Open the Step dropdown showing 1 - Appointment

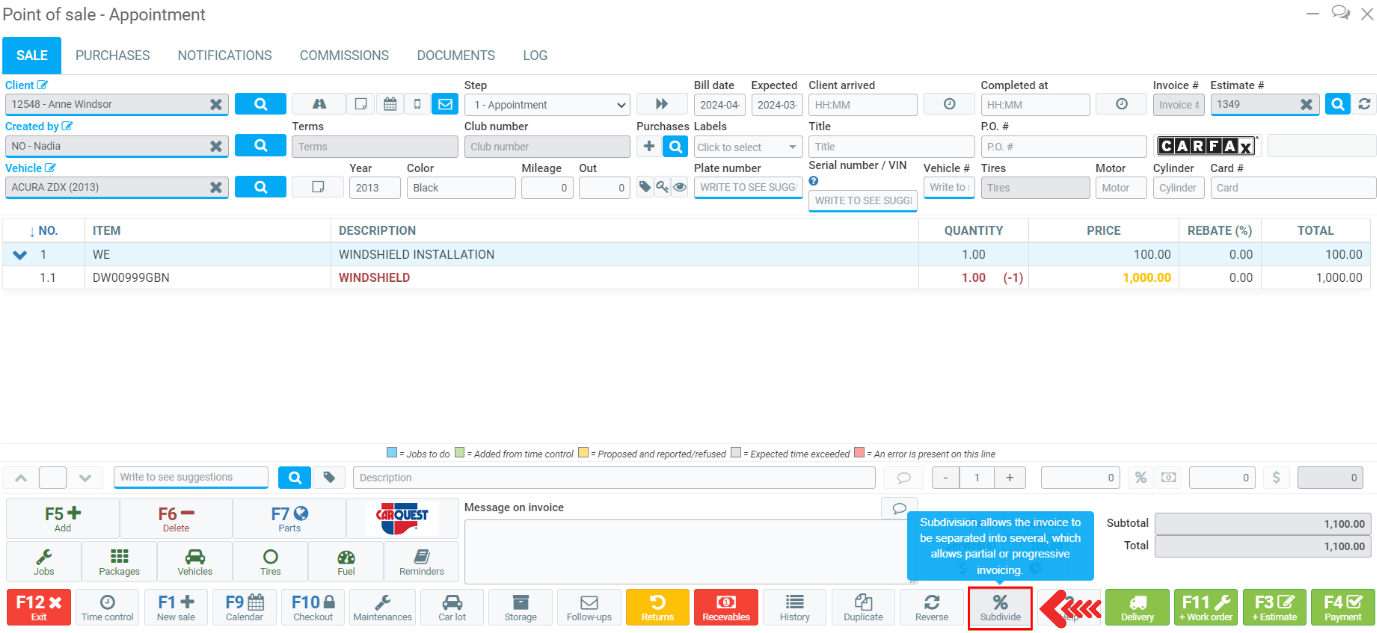(547, 105)
